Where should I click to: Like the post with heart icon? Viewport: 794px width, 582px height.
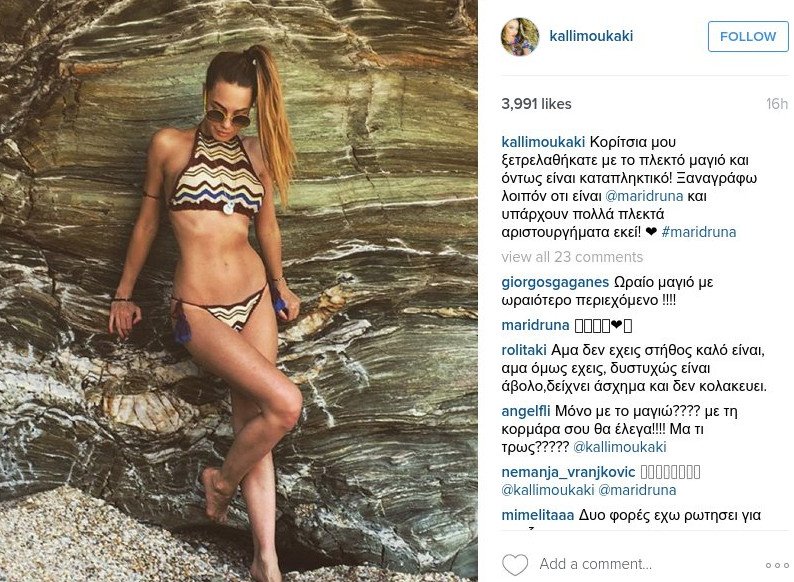tap(514, 564)
